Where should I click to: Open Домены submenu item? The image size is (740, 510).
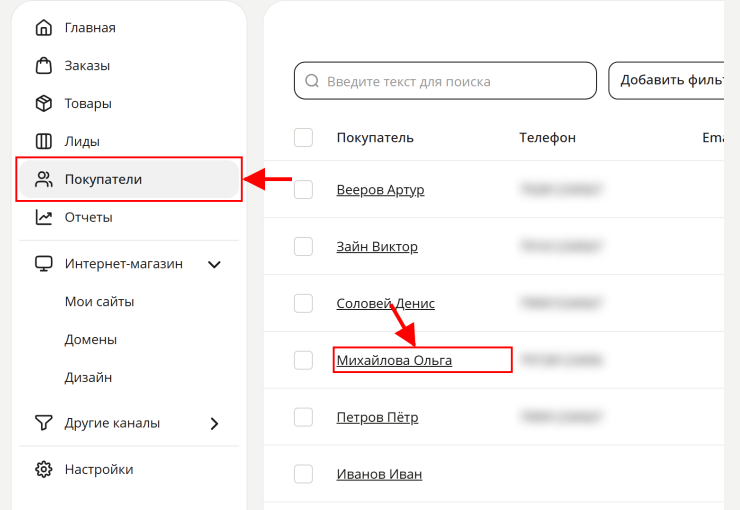[91, 339]
